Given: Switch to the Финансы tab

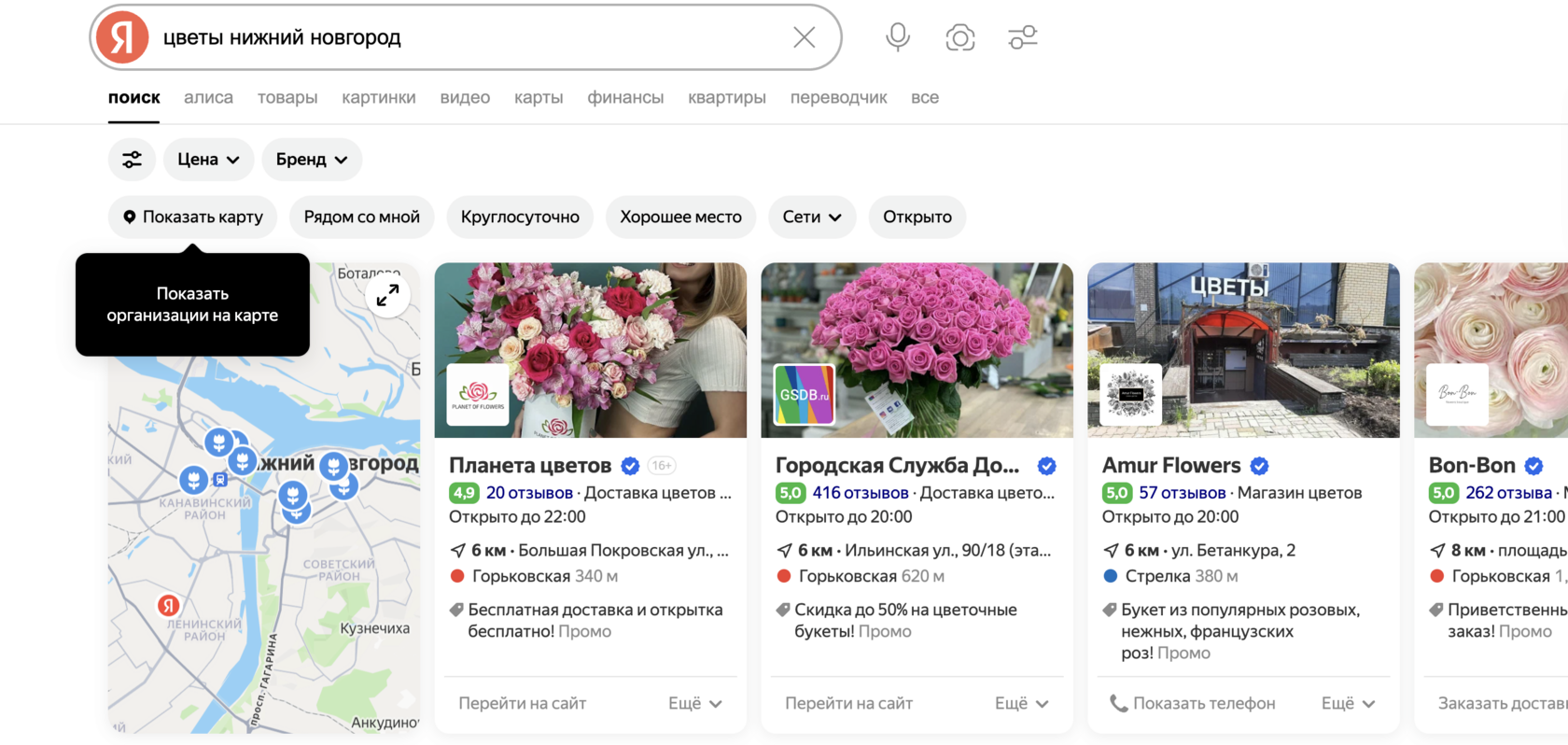Looking at the screenshot, I should click(x=625, y=98).
